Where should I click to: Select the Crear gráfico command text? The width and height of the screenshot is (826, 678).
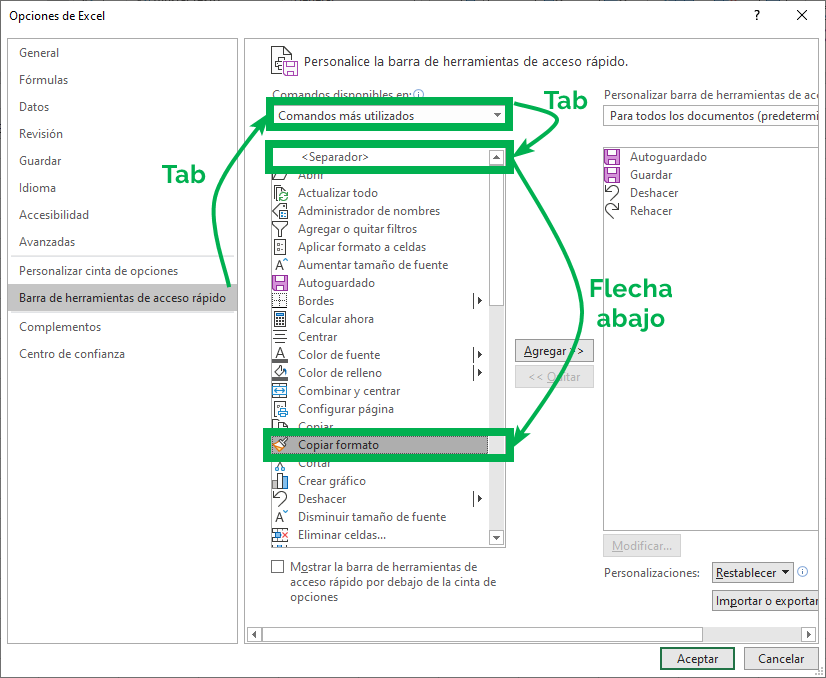click(x=332, y=481)
